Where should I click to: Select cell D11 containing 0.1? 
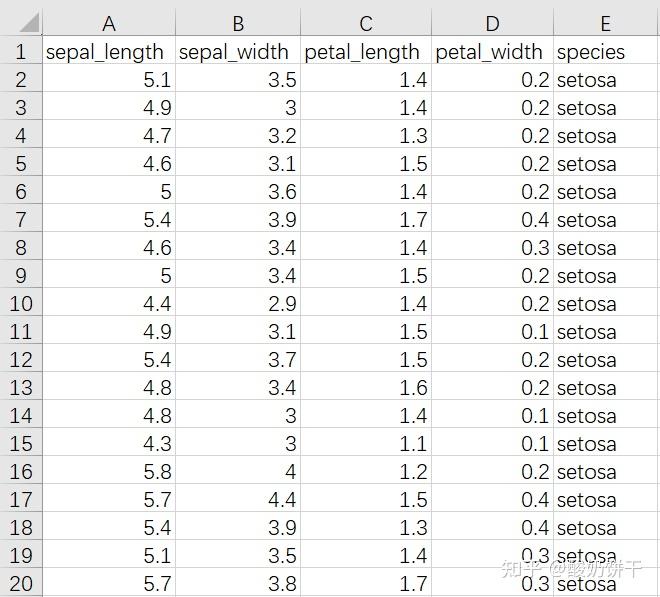tap(492, 330)
